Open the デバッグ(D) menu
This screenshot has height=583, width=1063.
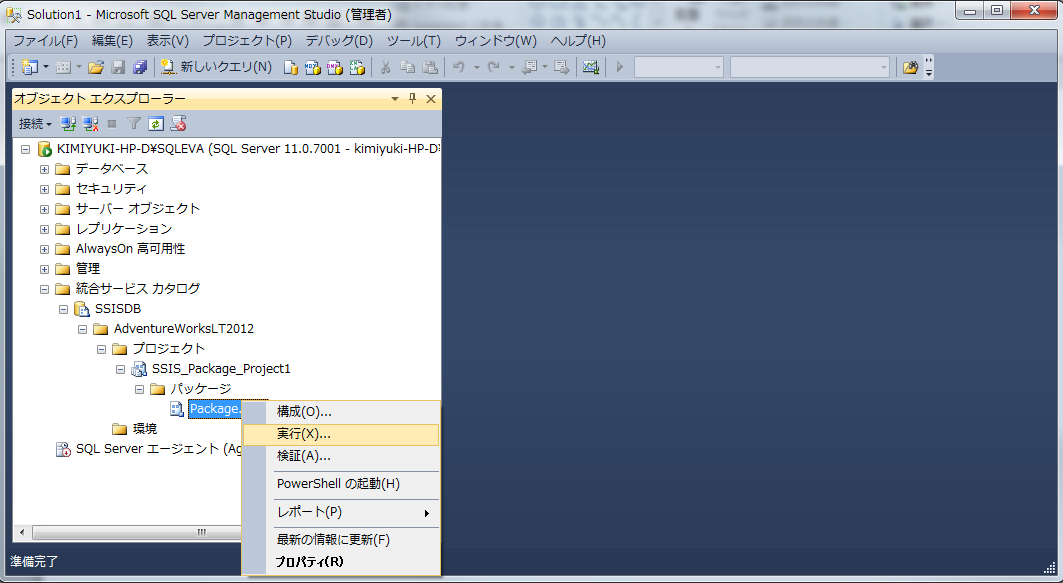pos(339,41)
